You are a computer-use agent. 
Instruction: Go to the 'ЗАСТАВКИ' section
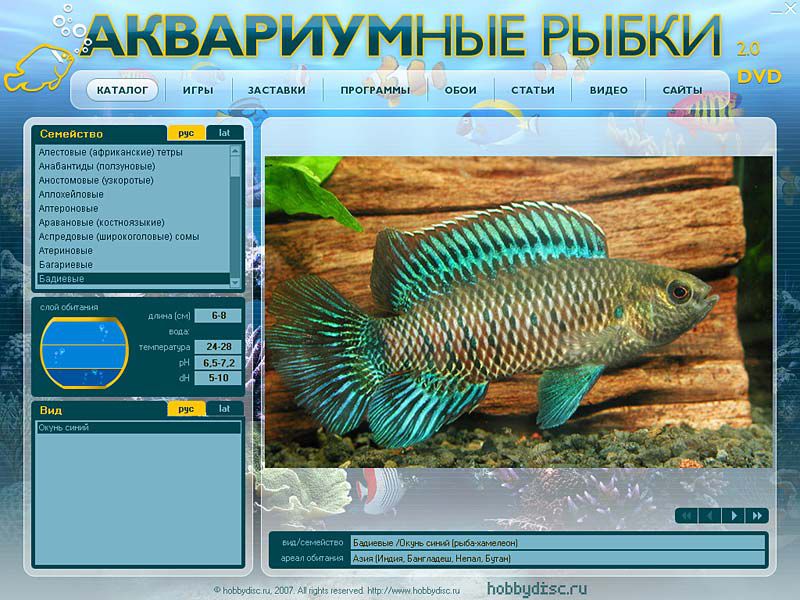click(276, 90)
